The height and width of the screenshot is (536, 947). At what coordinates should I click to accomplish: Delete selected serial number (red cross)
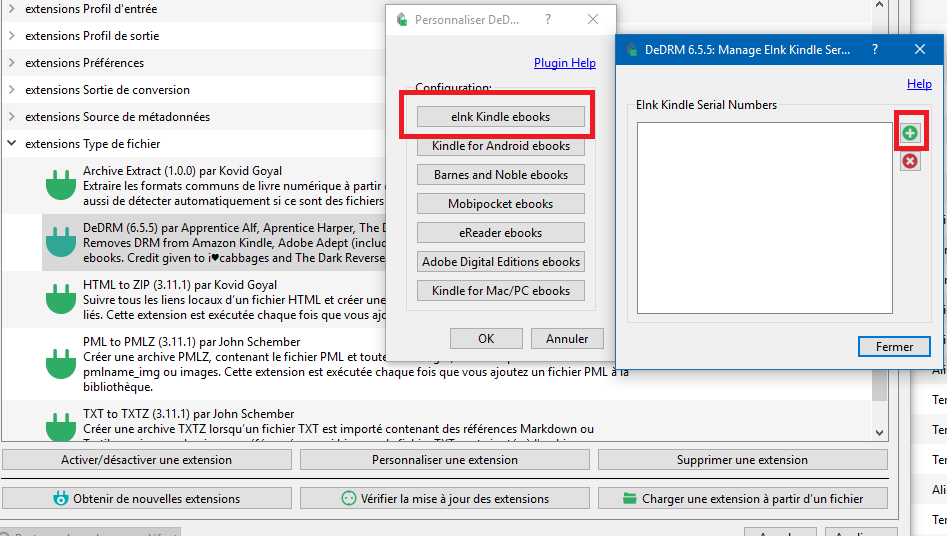click(x=910, y=161)
